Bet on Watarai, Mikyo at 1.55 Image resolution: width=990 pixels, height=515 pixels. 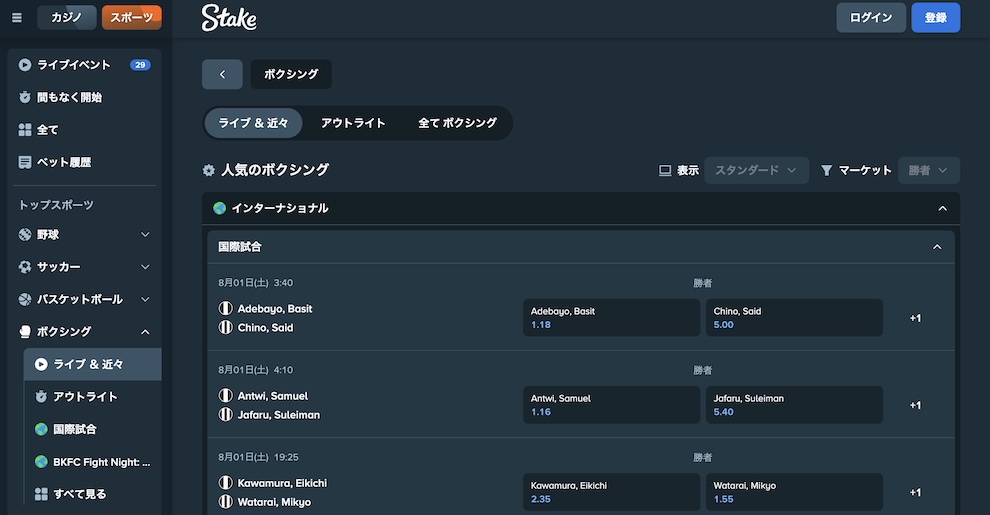[794, 492]
